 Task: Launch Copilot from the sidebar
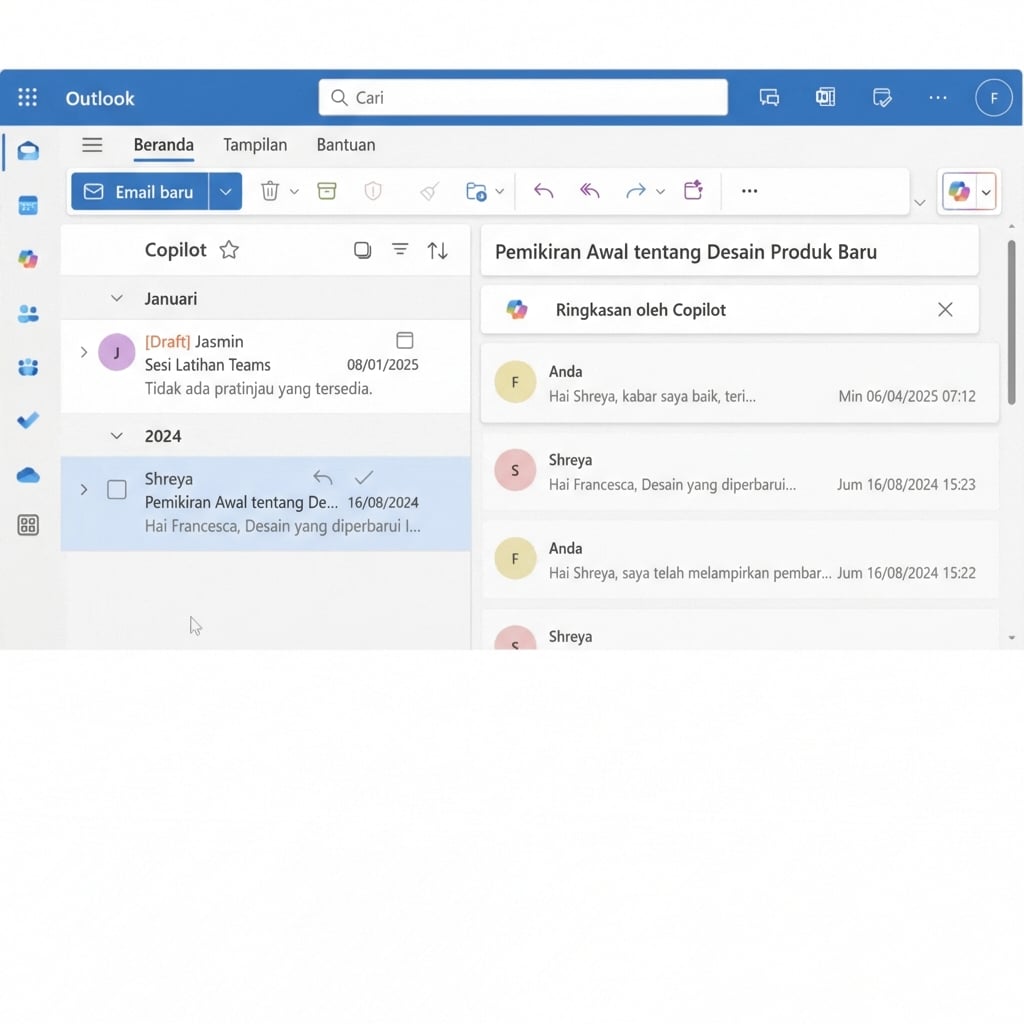point(28,259)
